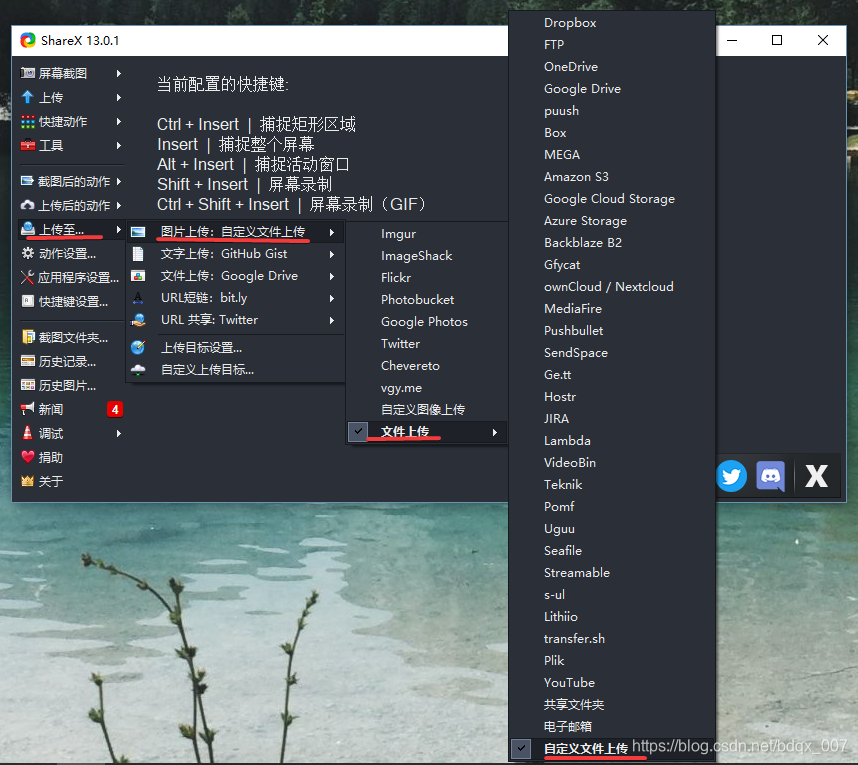Choose MediaFire from file uploaders
This screenshot has height=765, width=858.
[573, 309]
